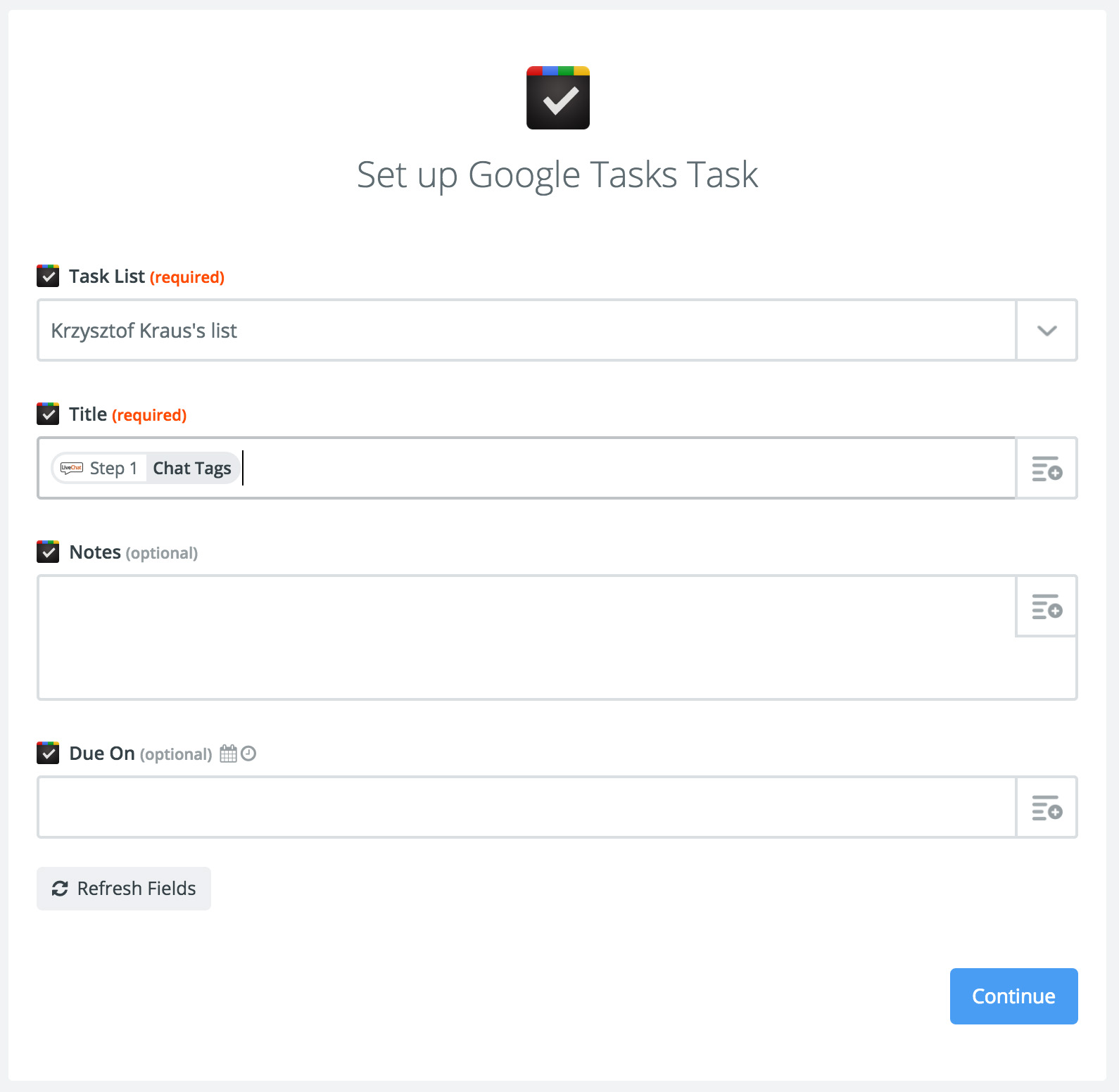Click the 'Task List (required)' label
This screenshot has height=1092, width=1119.
(146, 277)
